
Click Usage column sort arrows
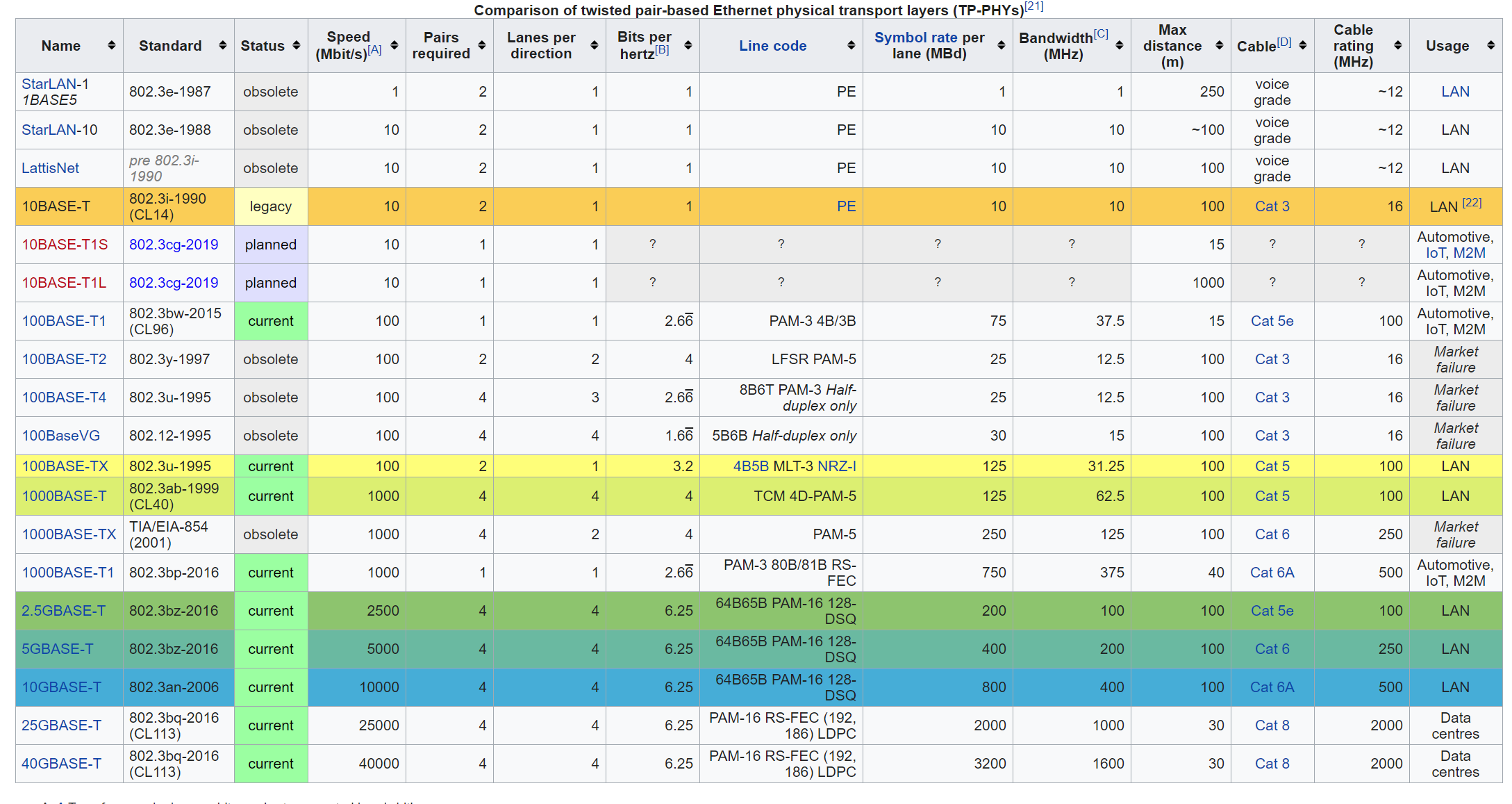point(1490,46)
